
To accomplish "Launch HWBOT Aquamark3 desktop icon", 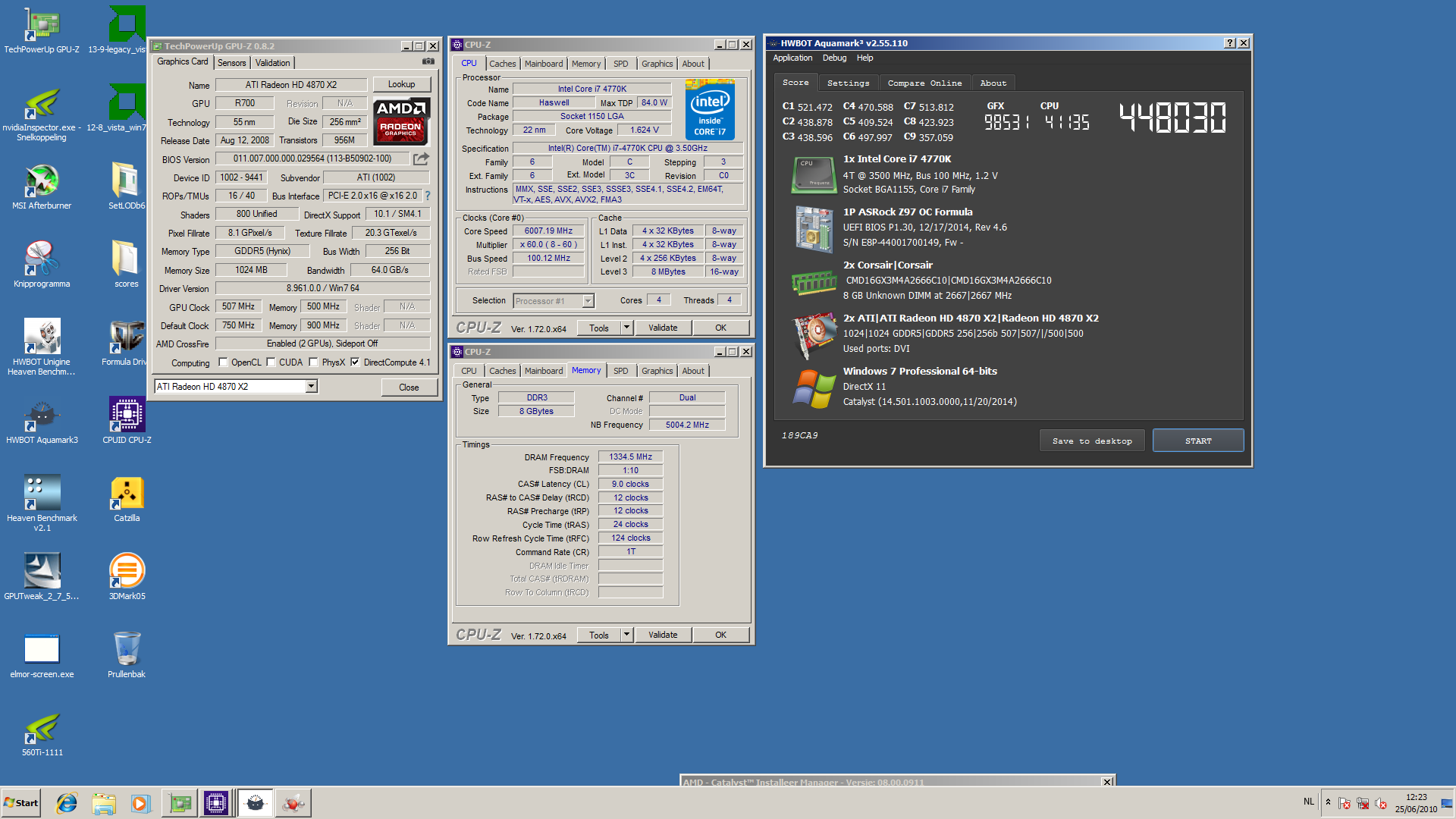I will point(42,421).
